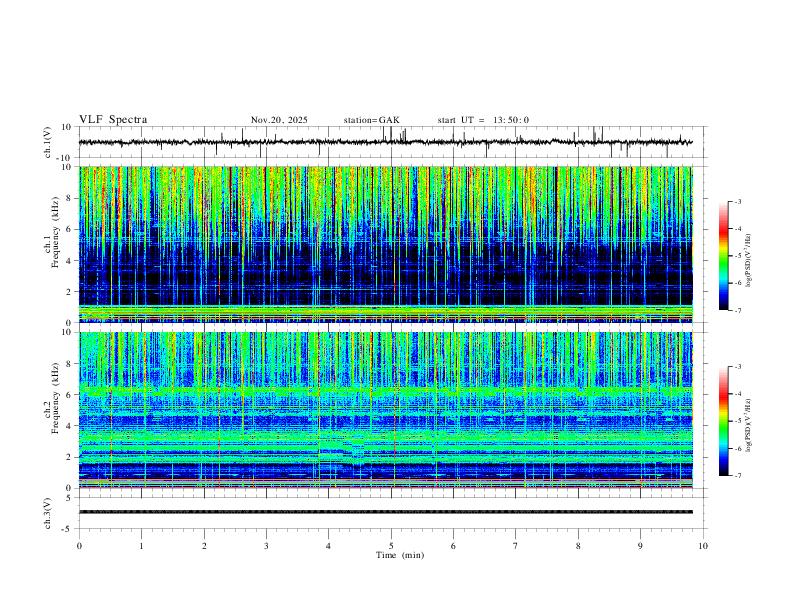This screenshot has width=792, height=612.
Task: Click the 'start UT = 13:50:0' label
Action: pos(483,120)
